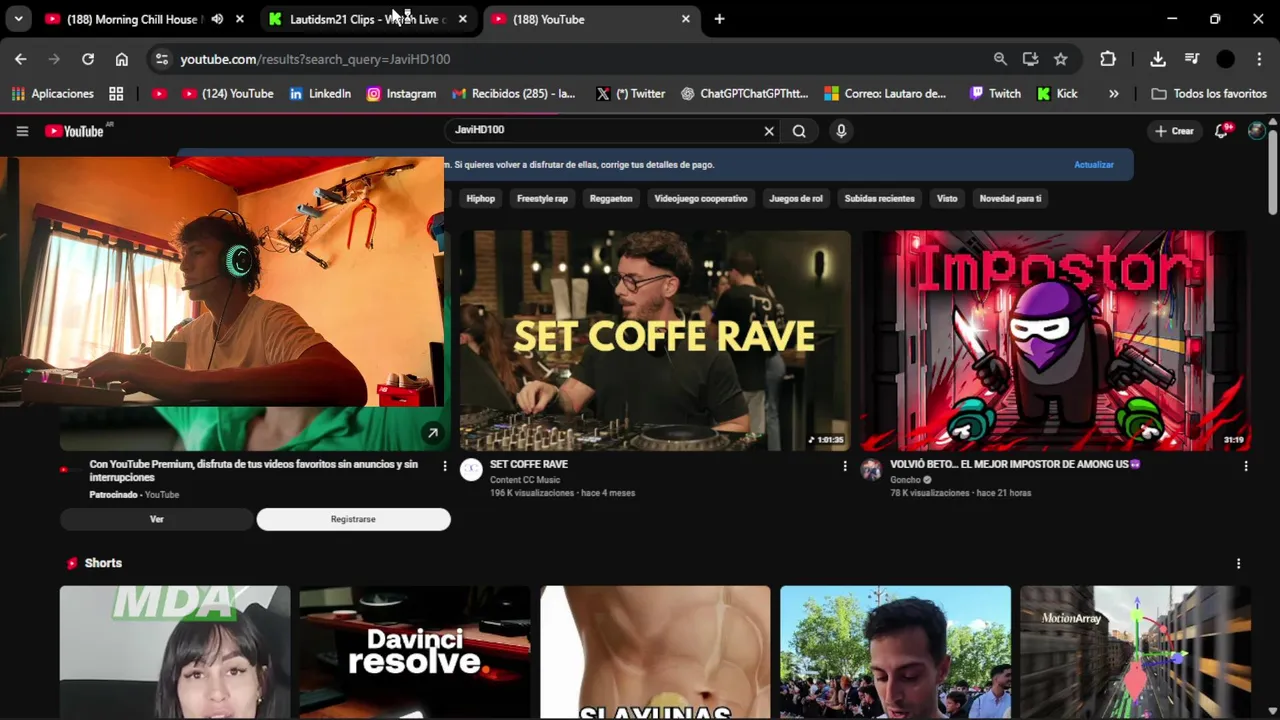The height and width of the screenshot is (720, 1280).
Task: Expand the bookmarks overflow chevron
Action: [x=1114, y=94]
